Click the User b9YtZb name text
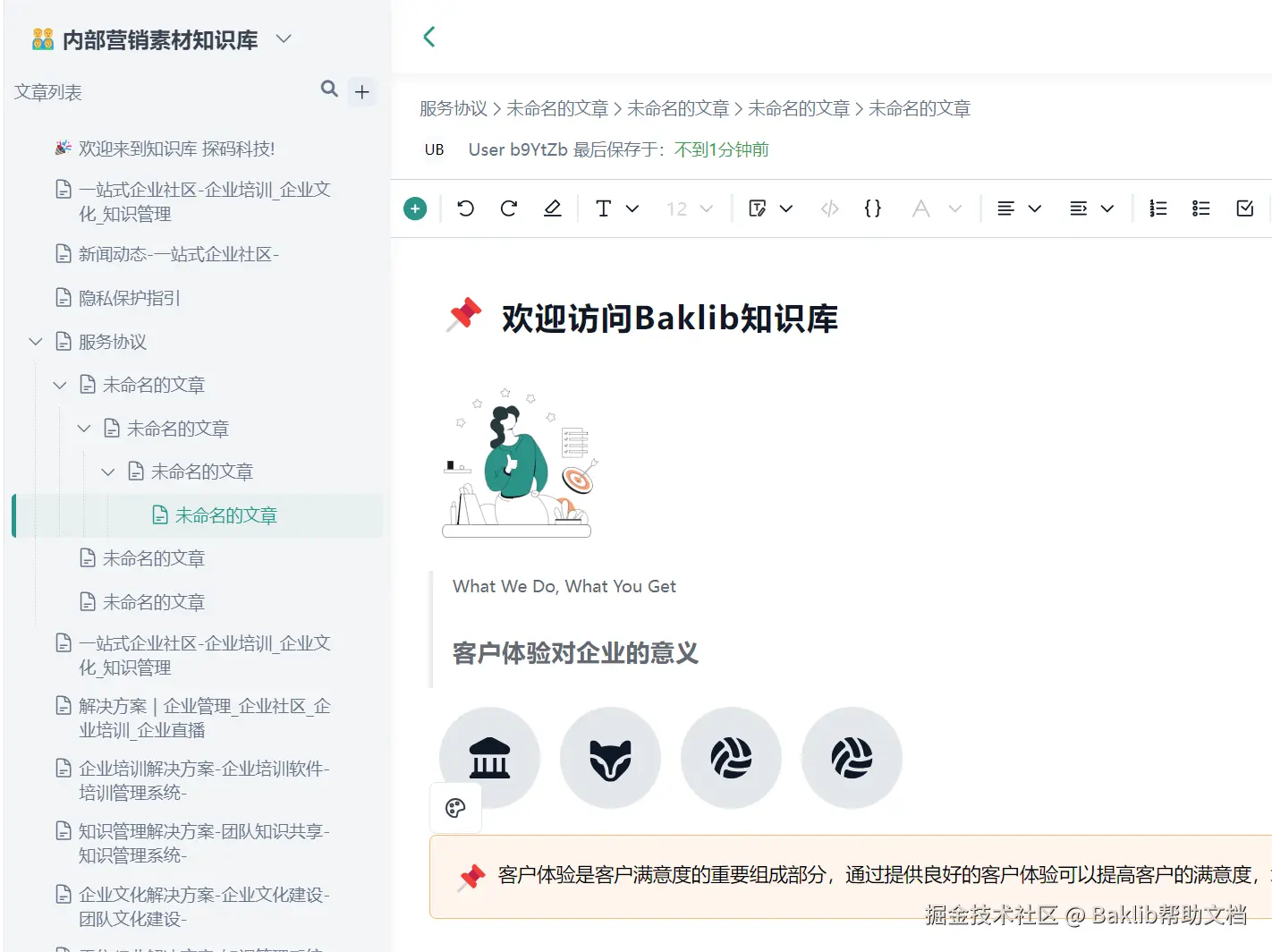This screenshot has height=952, width=1272. (x=518, y=149)
